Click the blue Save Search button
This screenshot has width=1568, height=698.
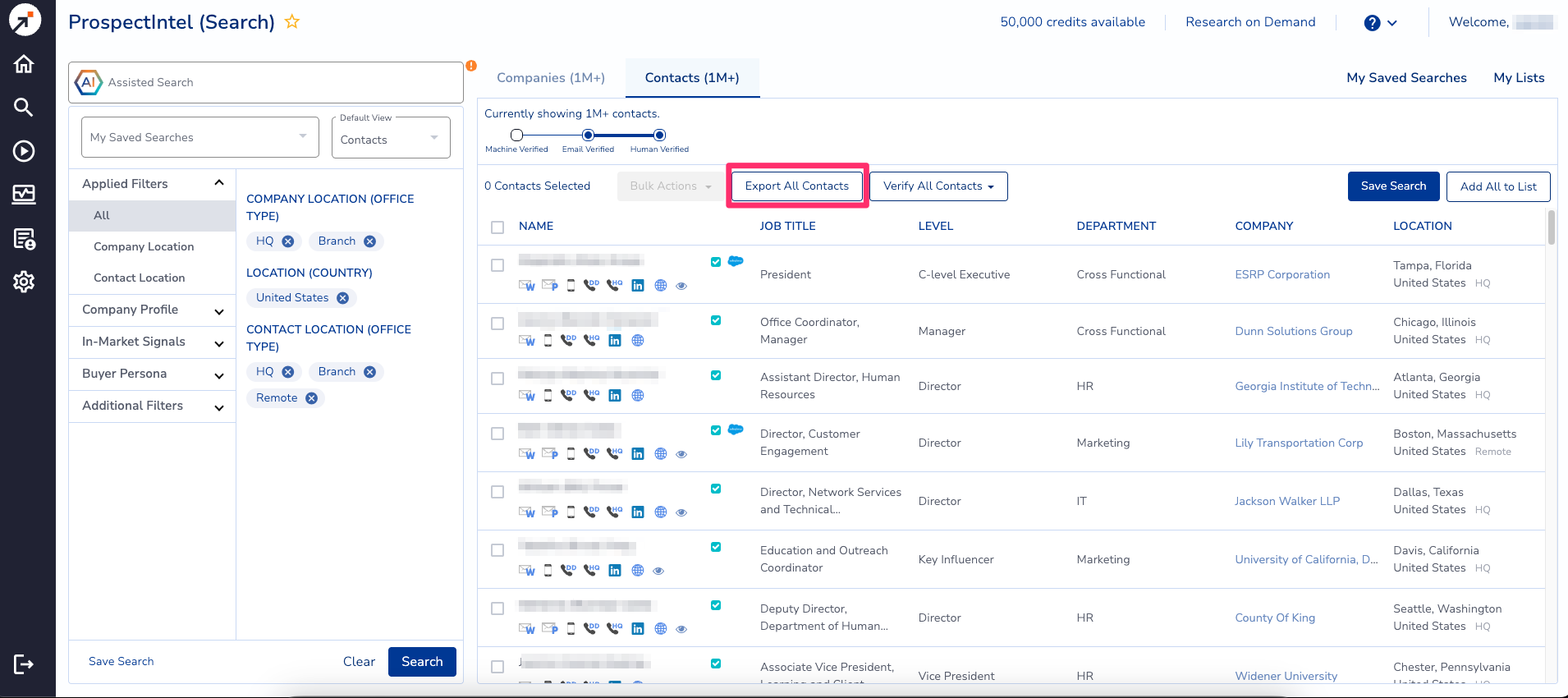coord(1393,186)
